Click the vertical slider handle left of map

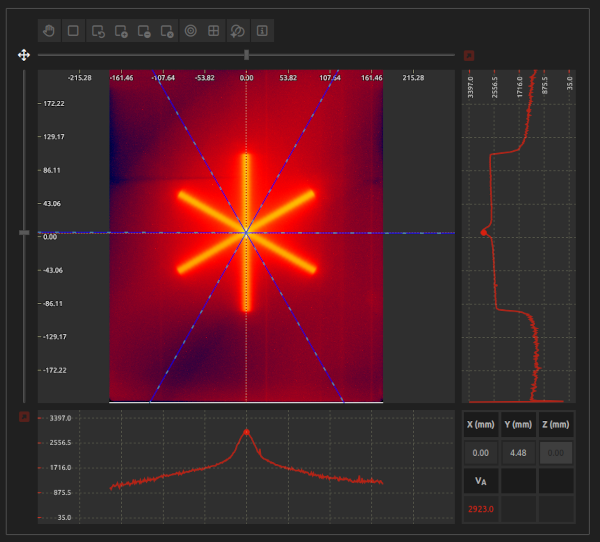point(23,232)
